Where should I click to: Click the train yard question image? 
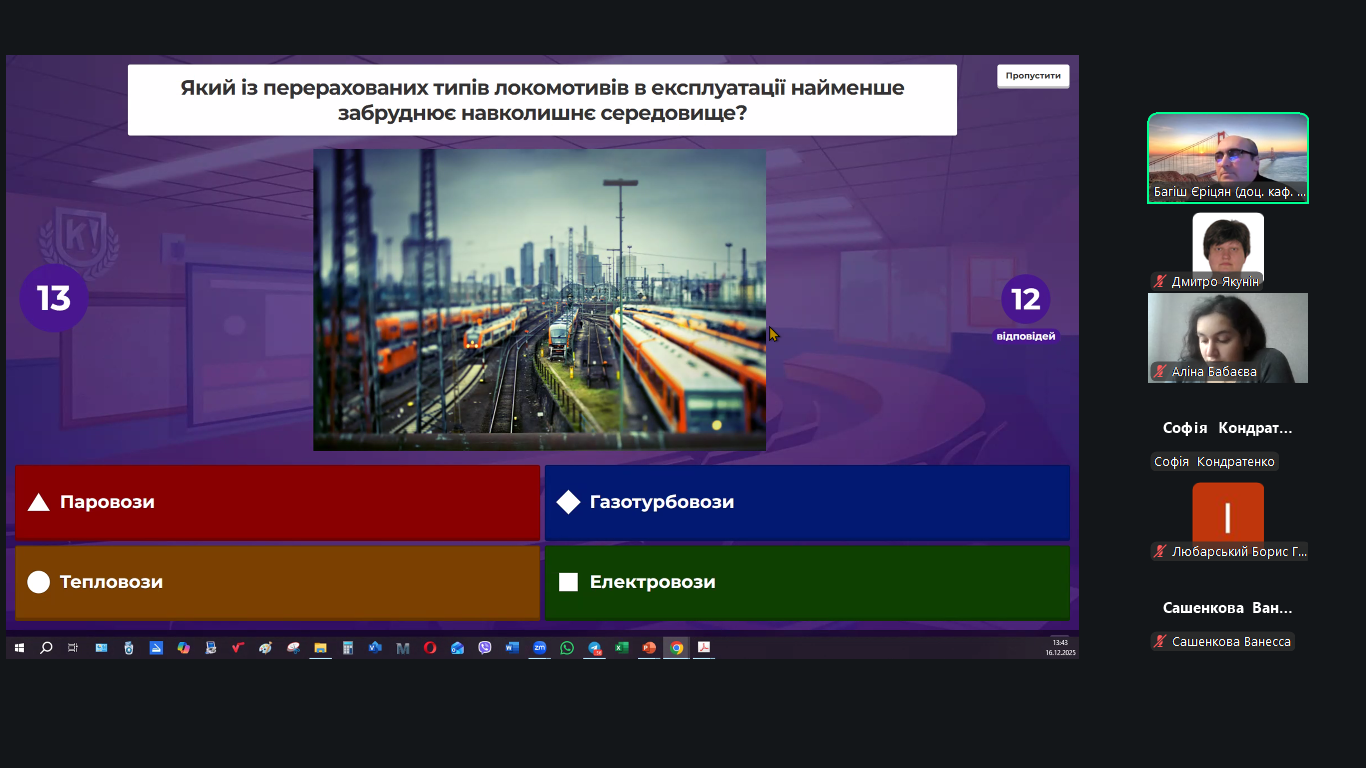point(540,300)
